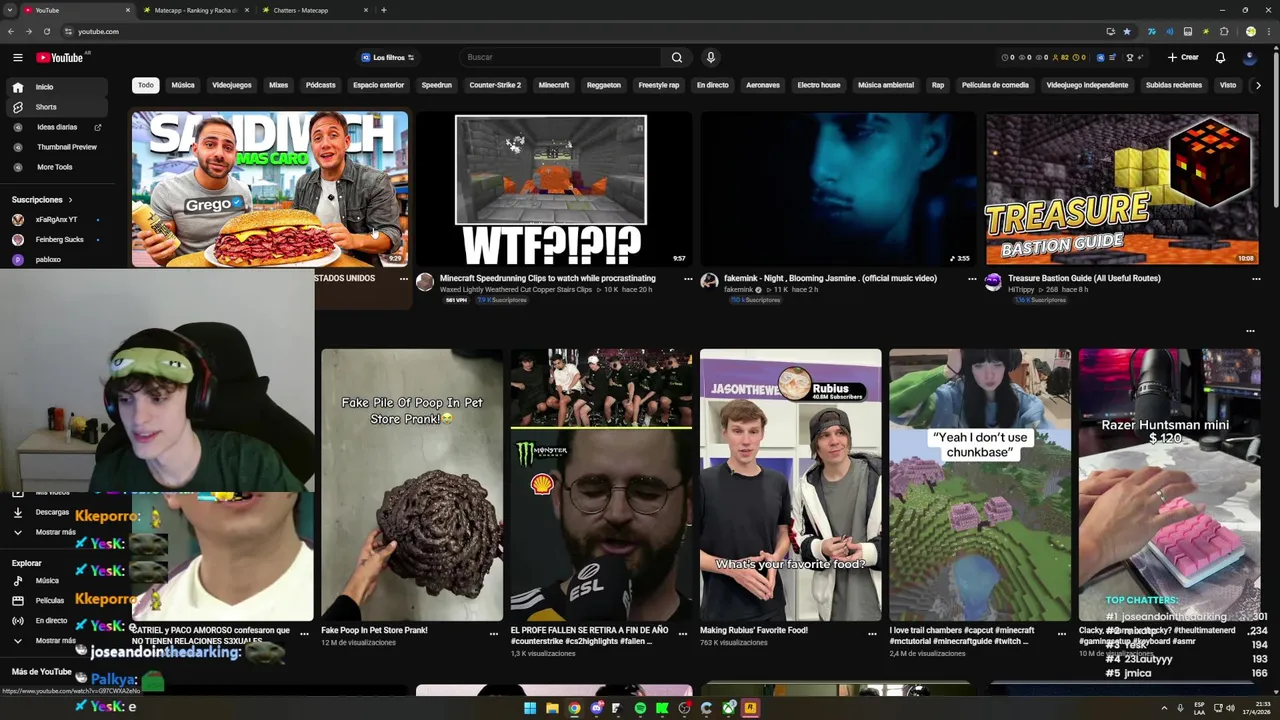
Task: Select the Minecraft filter chip
Action: (554, 85)
